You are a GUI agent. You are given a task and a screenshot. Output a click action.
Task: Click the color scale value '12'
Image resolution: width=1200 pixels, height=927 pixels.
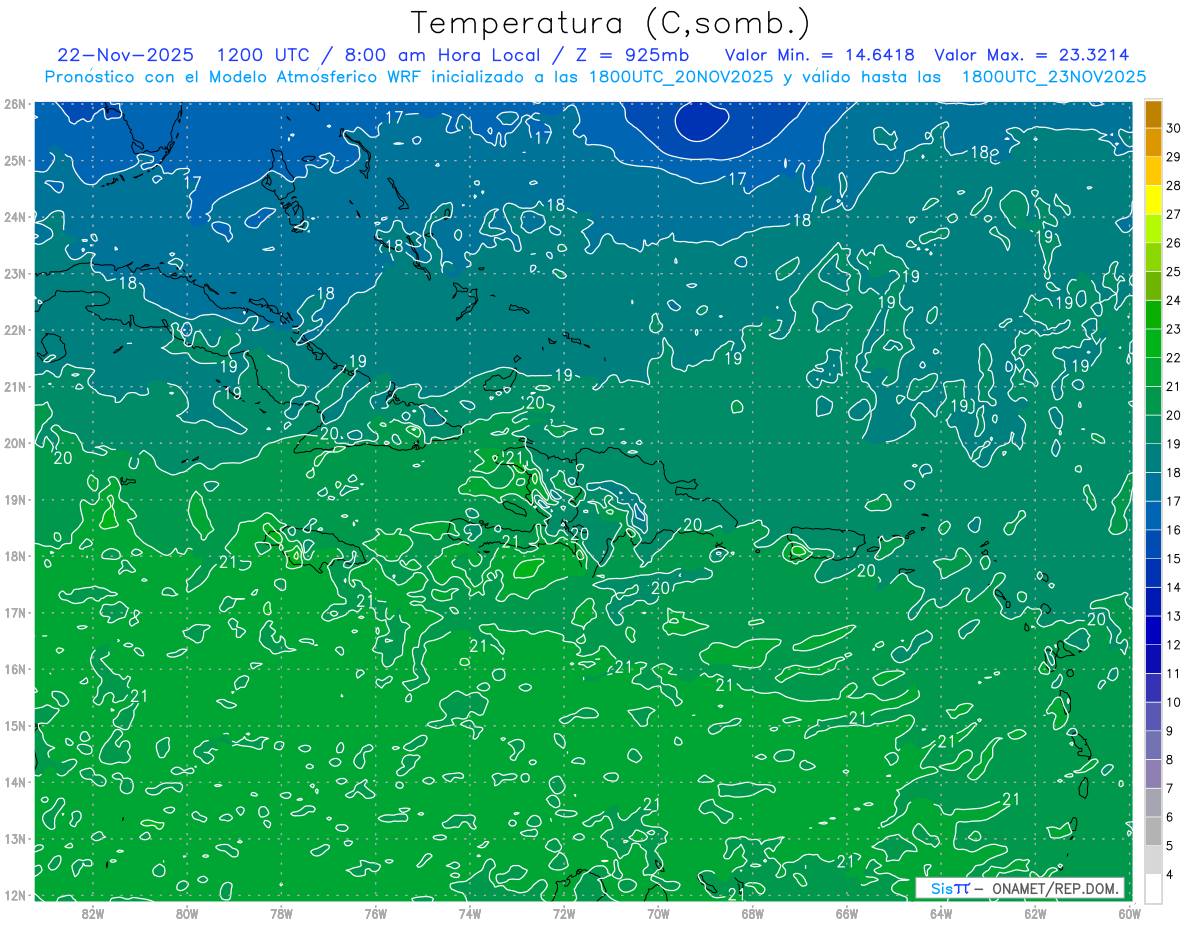pyautogui.click(x=1173, y=645)
